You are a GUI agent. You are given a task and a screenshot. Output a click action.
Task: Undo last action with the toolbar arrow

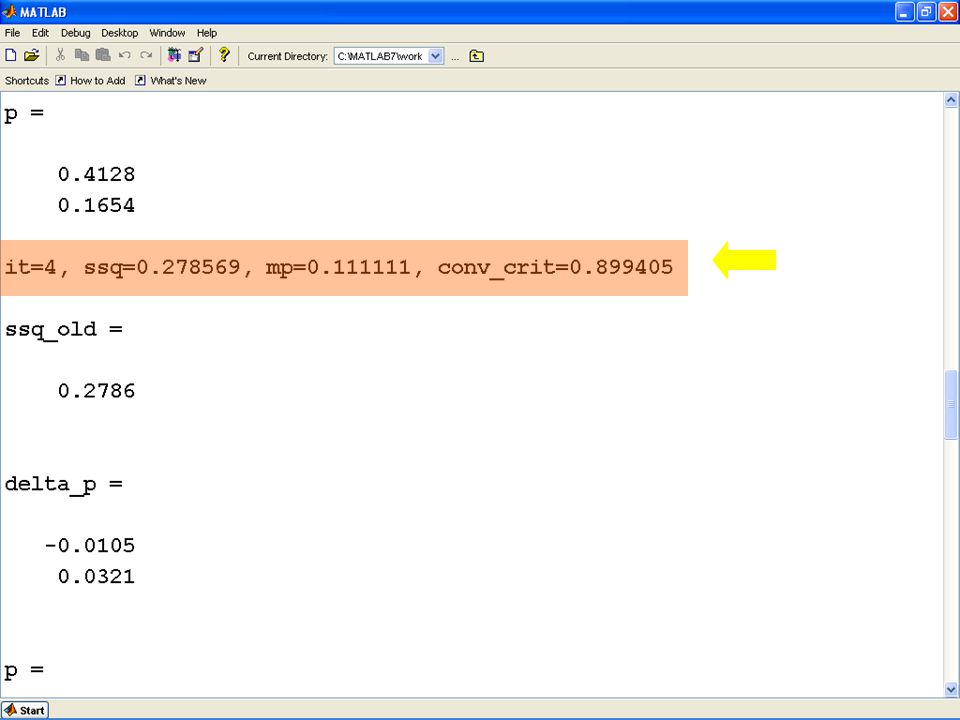[125, 56]
